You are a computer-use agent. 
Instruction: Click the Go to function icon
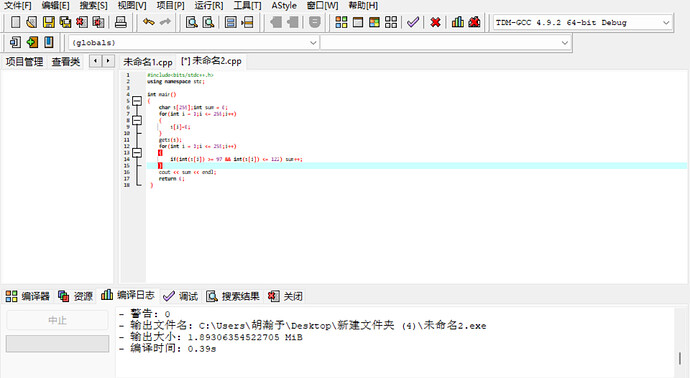coord(230,22)
